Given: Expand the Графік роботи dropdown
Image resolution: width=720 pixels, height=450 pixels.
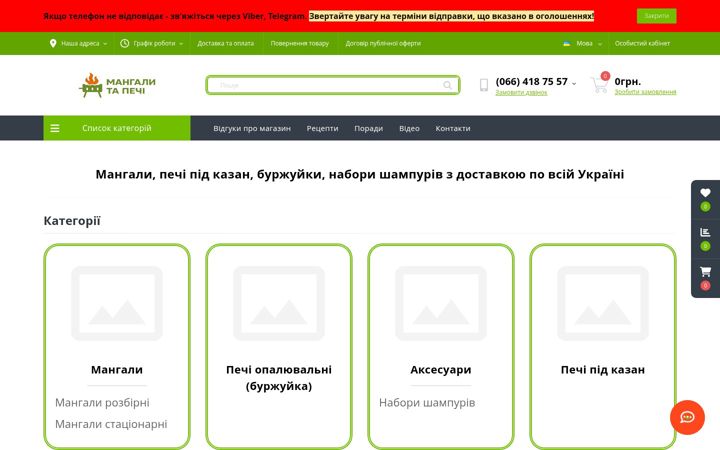Looking at the screenshot, I should point(152,43).
